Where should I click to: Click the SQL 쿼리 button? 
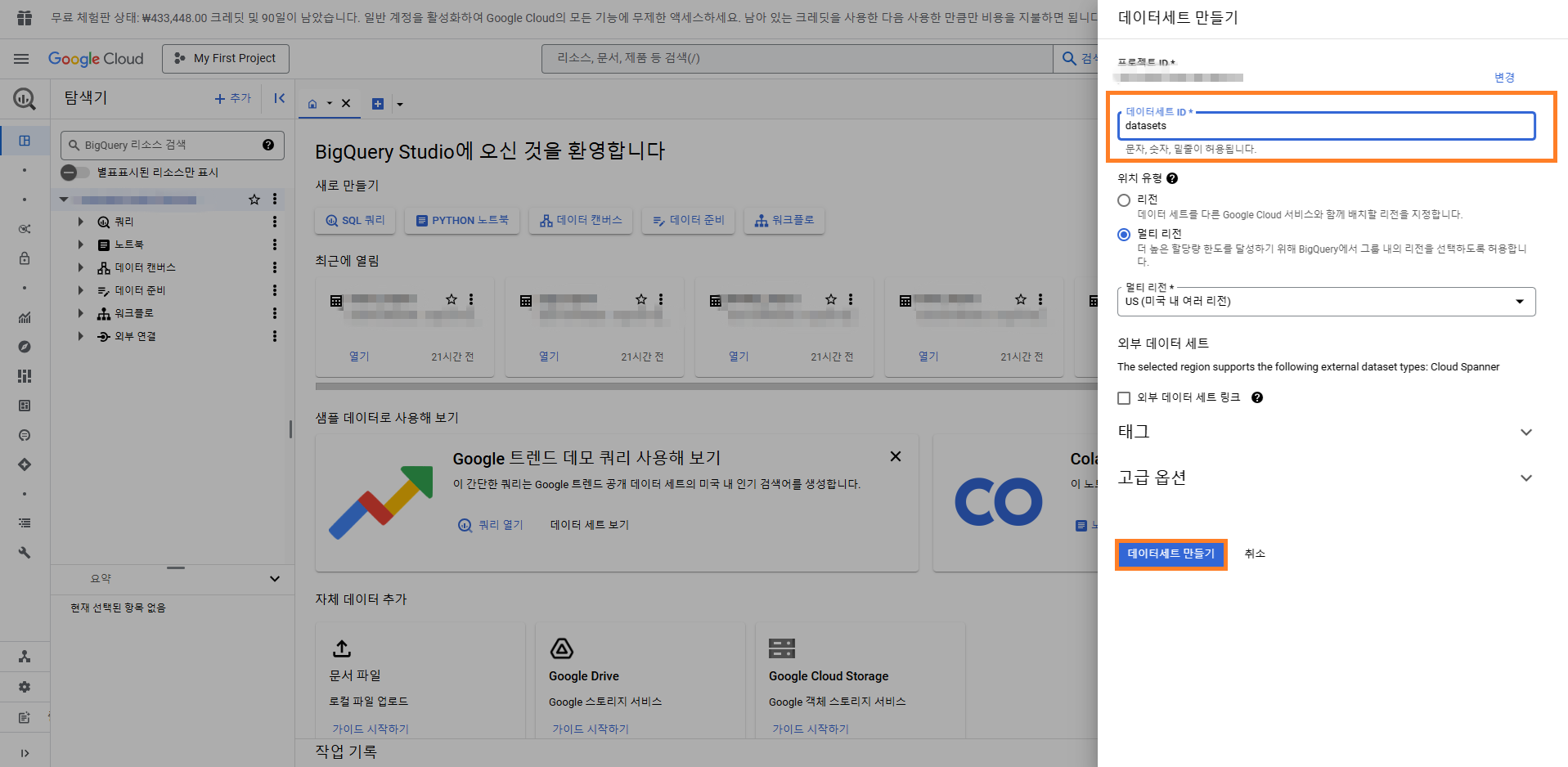pyautogui.click(x=355, y=221)
